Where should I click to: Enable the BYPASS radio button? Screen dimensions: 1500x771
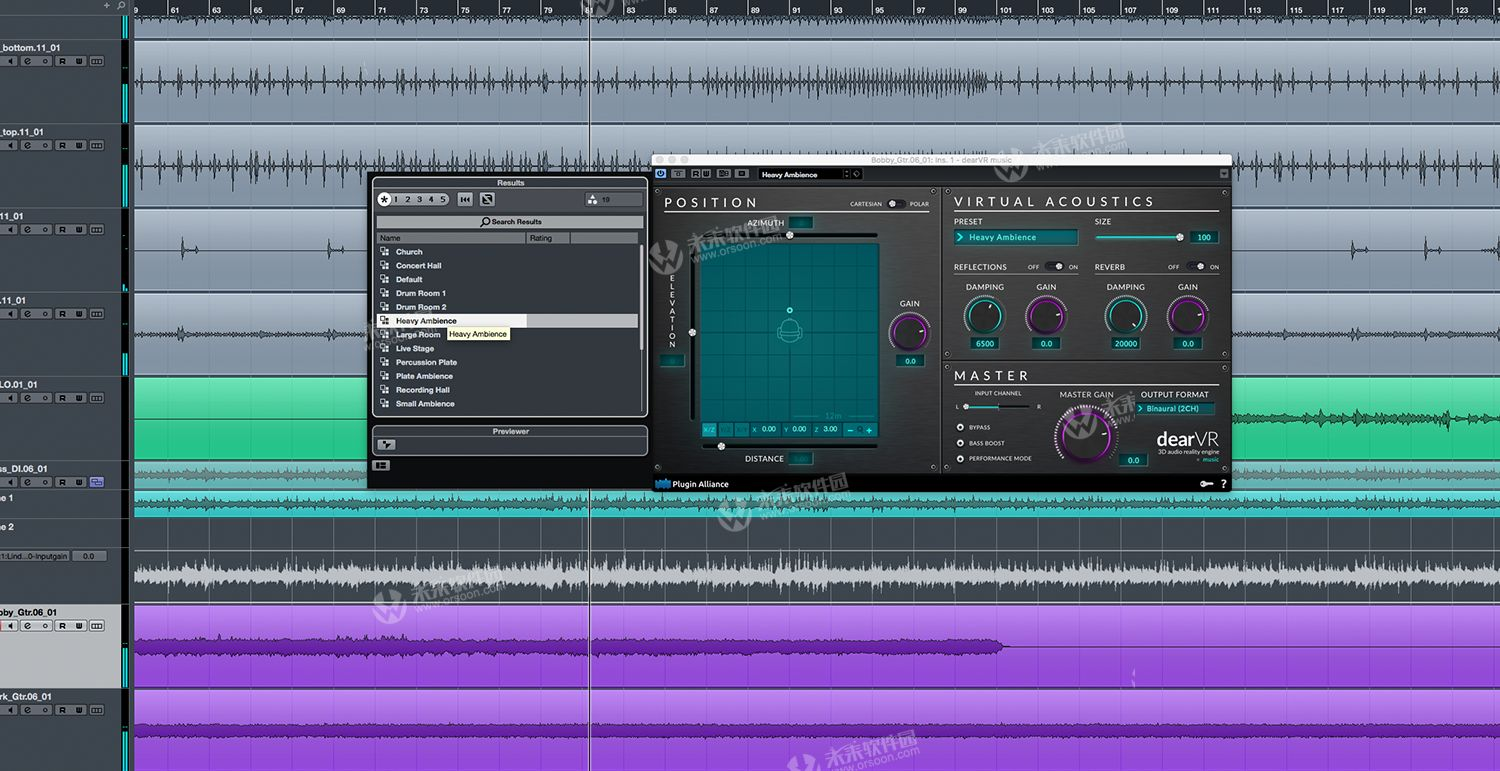pyautogui.click(x=961, y=427)
